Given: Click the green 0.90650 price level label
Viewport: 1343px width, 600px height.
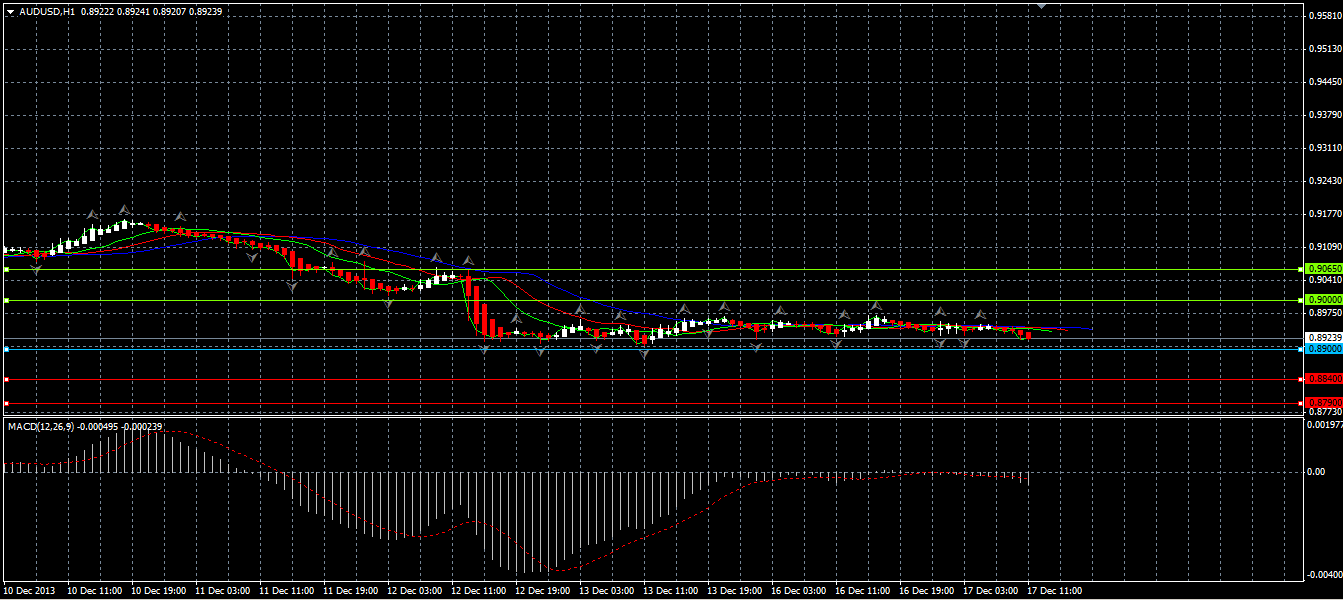Looking at the screenshot, I should tap(1325, 269).
